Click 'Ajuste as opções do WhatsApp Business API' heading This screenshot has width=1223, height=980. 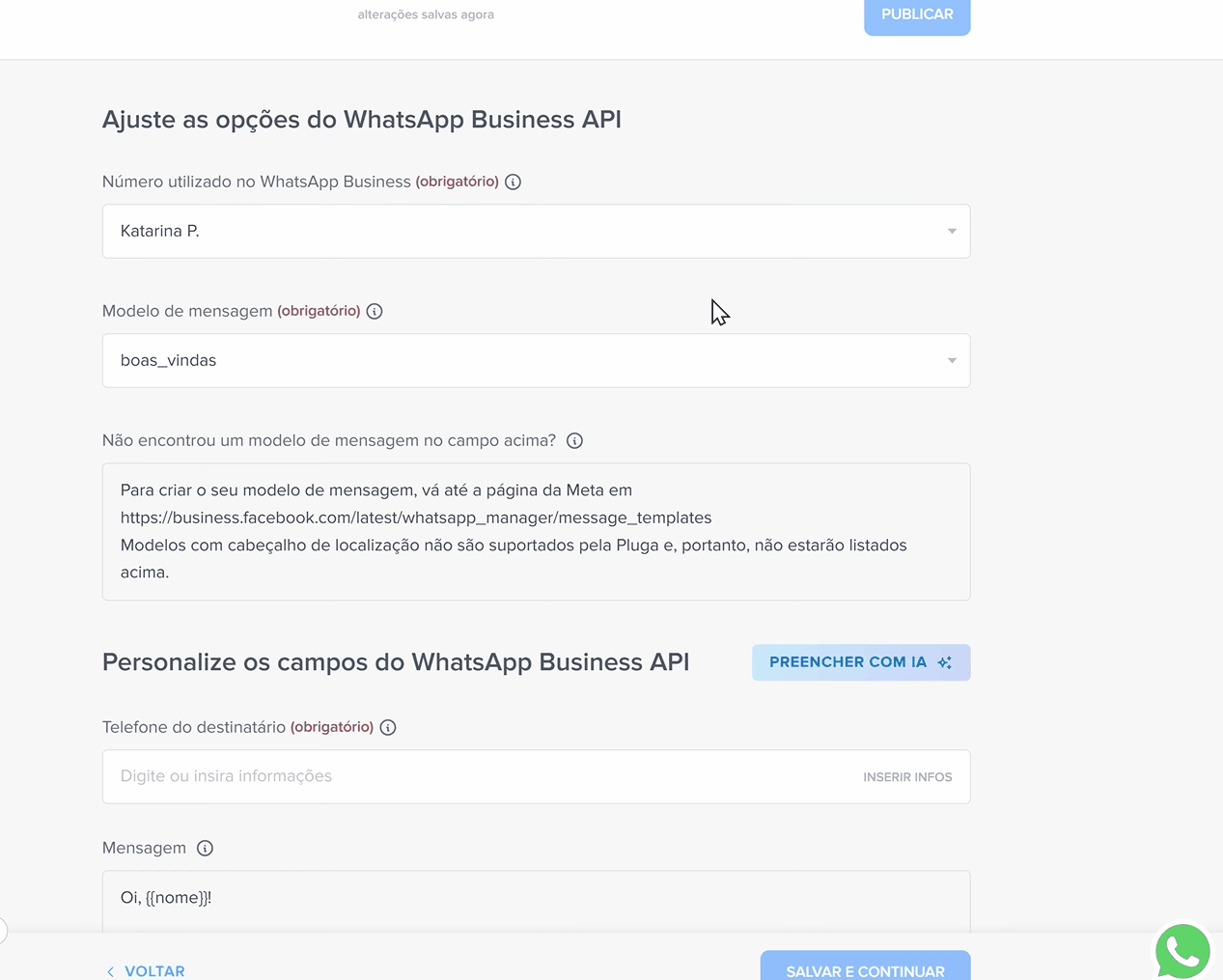362,120
